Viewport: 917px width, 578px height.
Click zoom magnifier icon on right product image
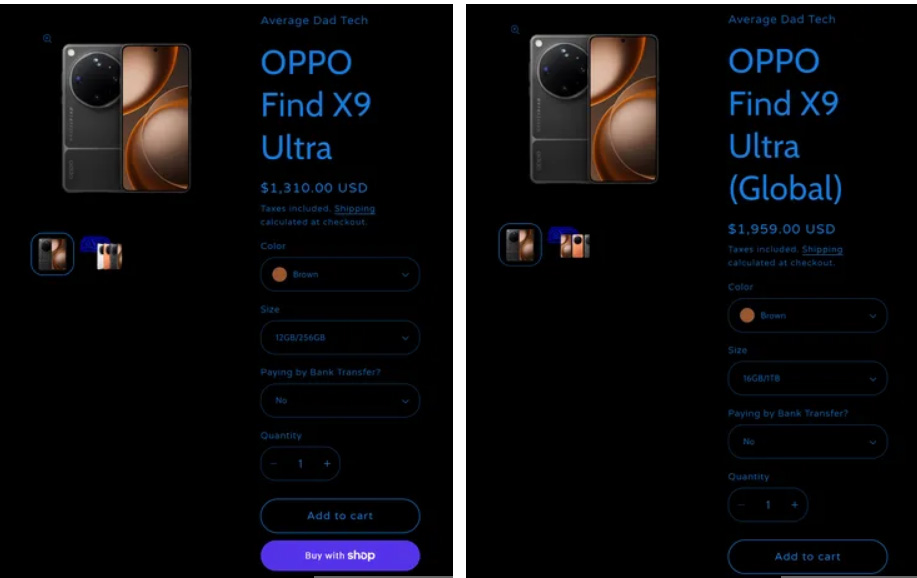pos(515,29)
